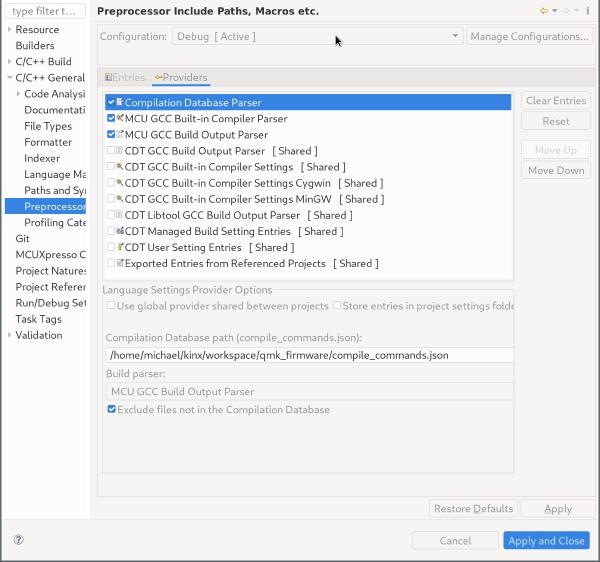Select File Types in the tree
The width and height of the screenshot is (600, 562).
pos(48,126)
